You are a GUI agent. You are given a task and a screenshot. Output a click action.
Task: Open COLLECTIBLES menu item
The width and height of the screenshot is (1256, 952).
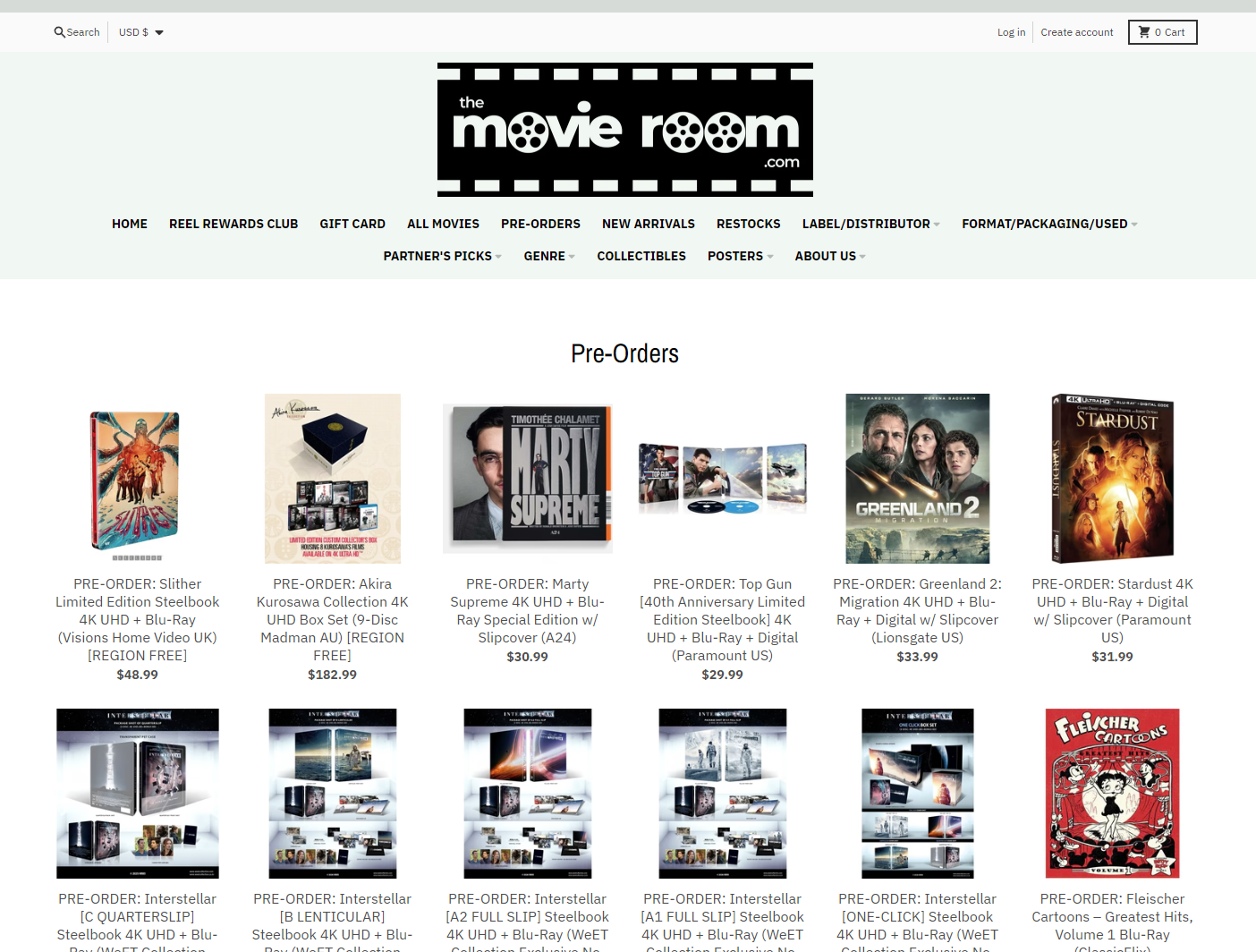click(x=641, y=256)
